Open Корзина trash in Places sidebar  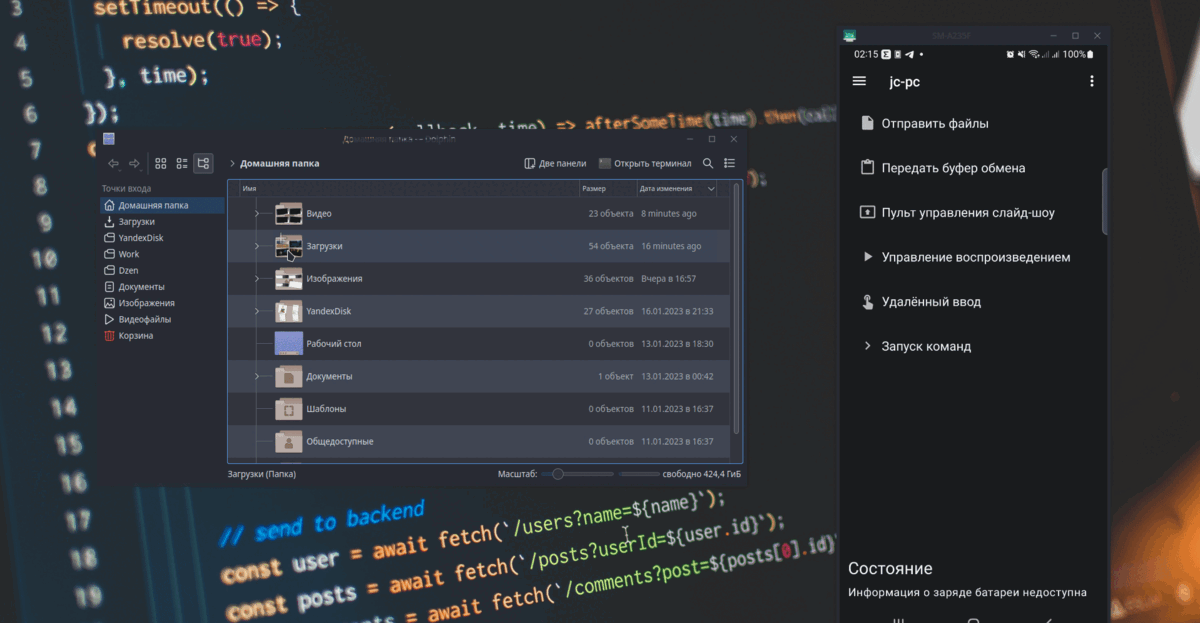[160, 336]
